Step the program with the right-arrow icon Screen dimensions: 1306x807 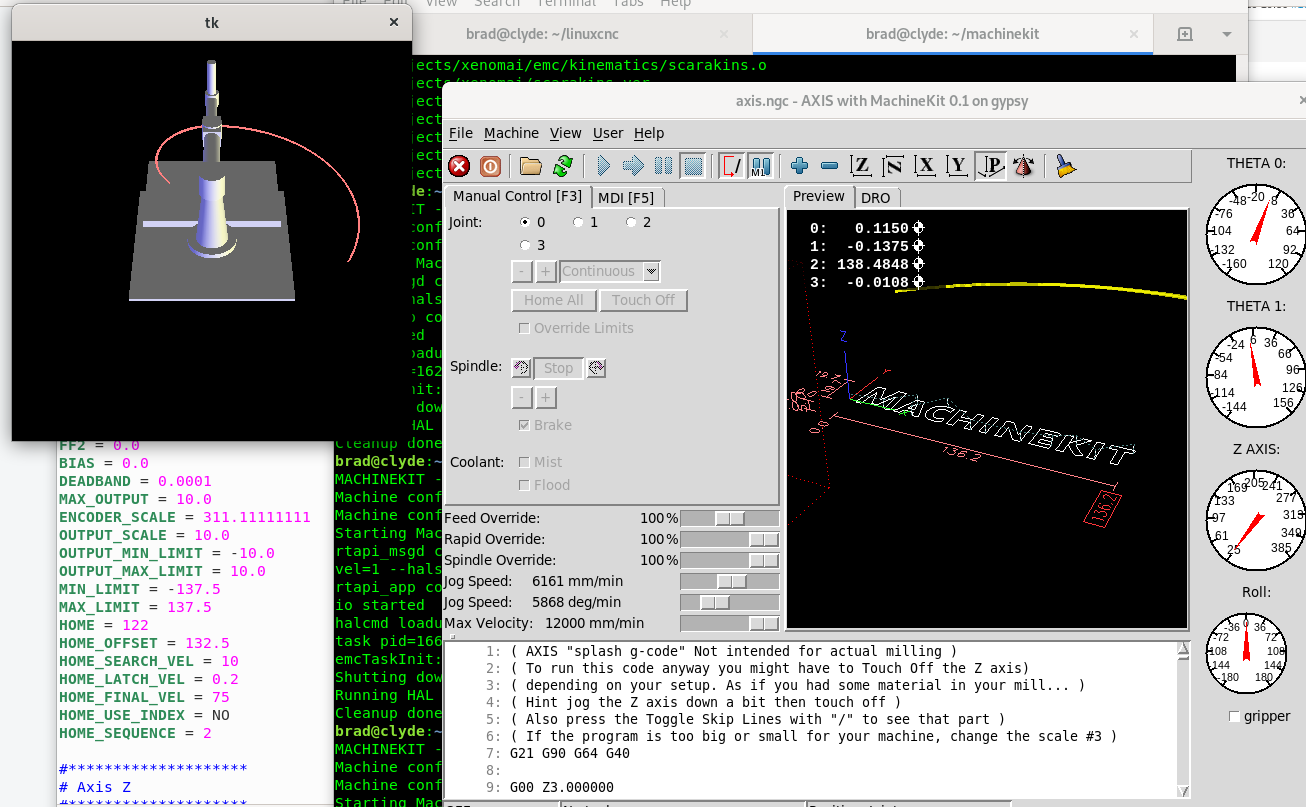[633, 166]
